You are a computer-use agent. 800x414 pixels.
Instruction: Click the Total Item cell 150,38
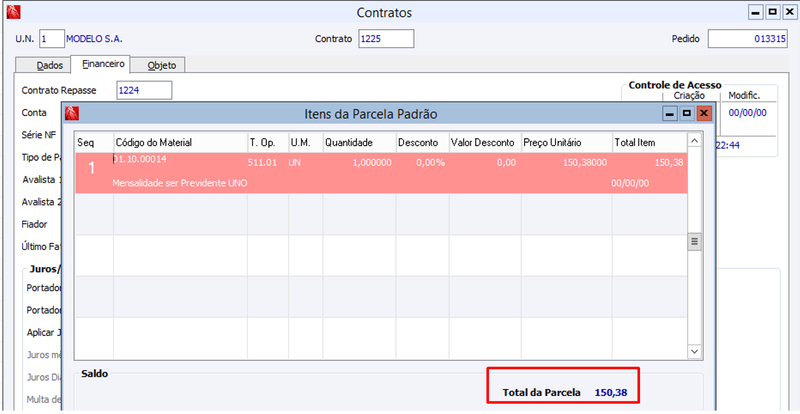[669, 163]
